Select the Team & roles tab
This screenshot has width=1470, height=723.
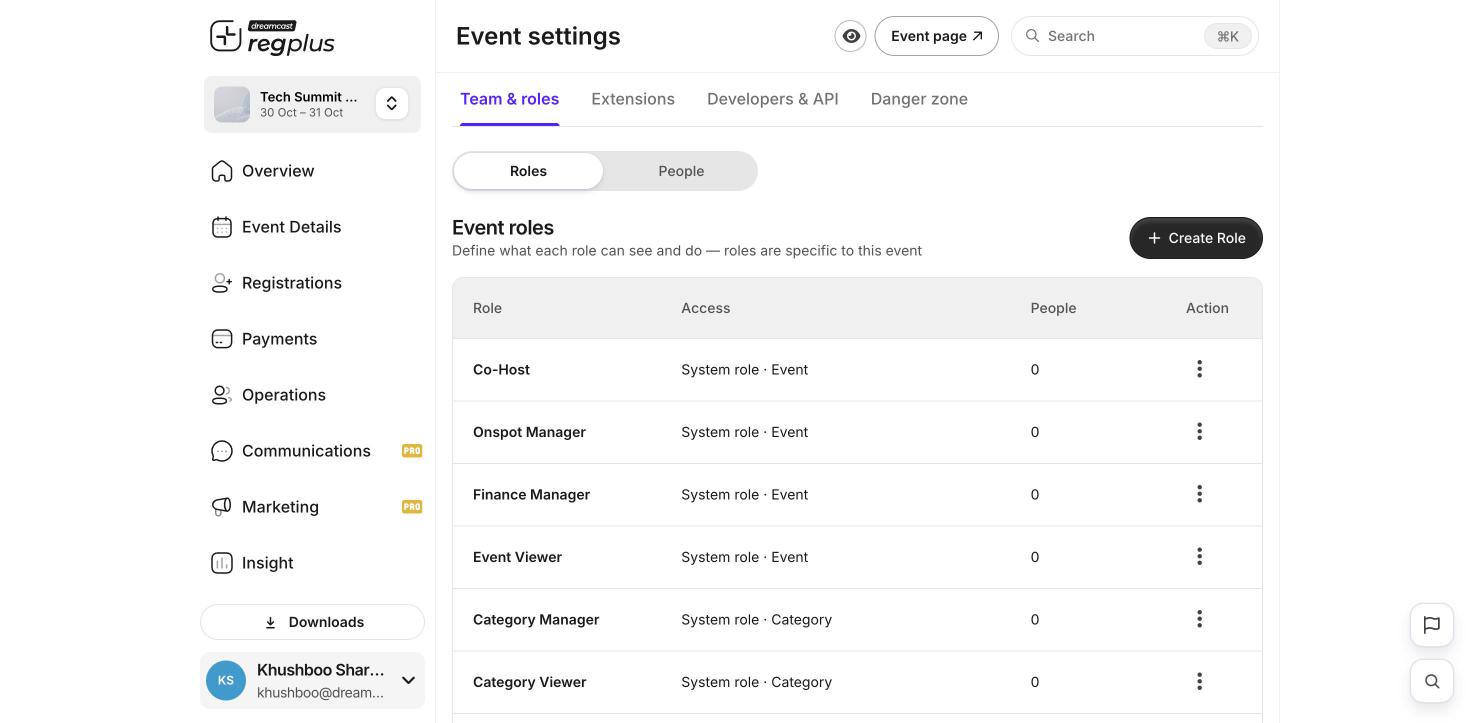pos(509,99)
